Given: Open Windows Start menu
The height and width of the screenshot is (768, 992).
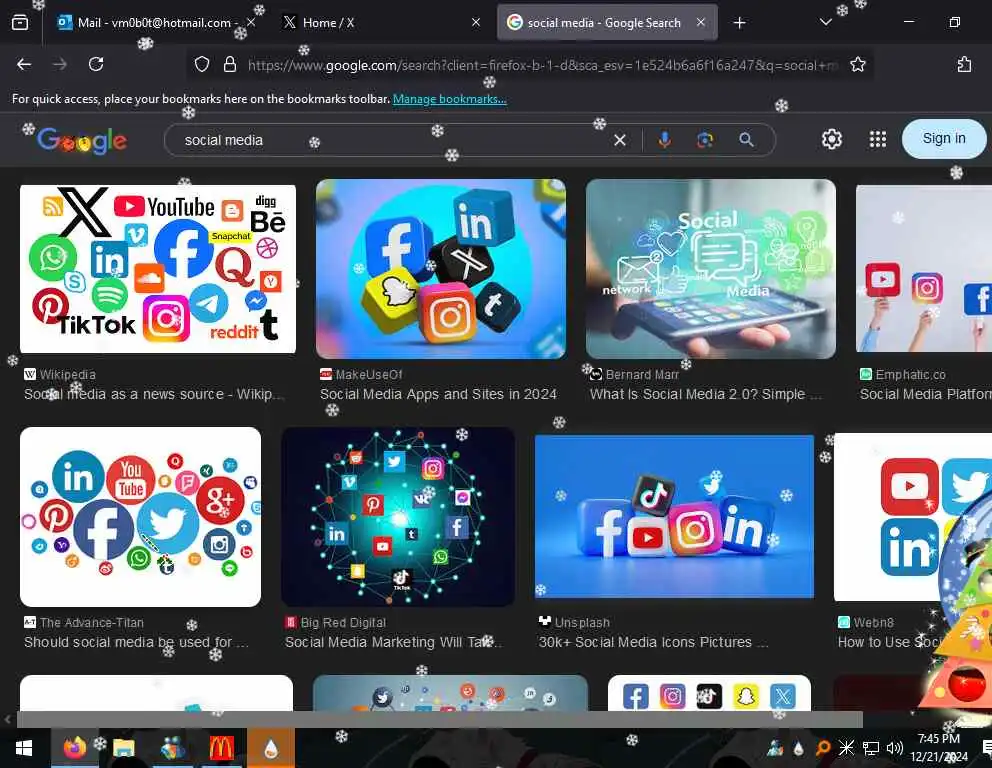Looking at the screenshot, I should pyautogui.click(x=24, y=749).
